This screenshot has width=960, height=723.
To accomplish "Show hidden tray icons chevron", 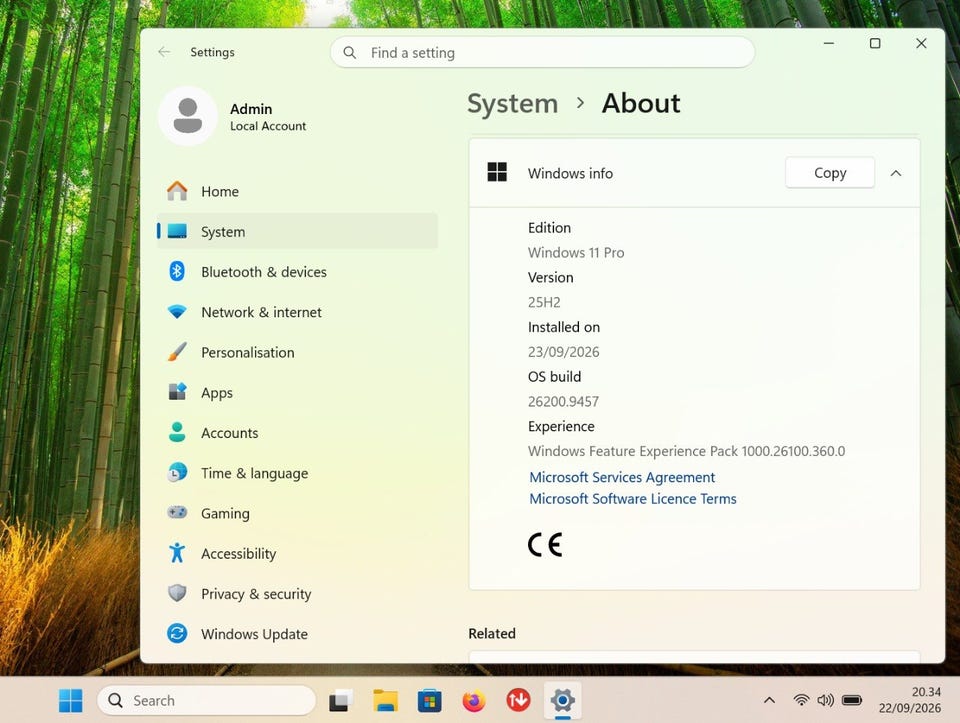I will point(770,700).
